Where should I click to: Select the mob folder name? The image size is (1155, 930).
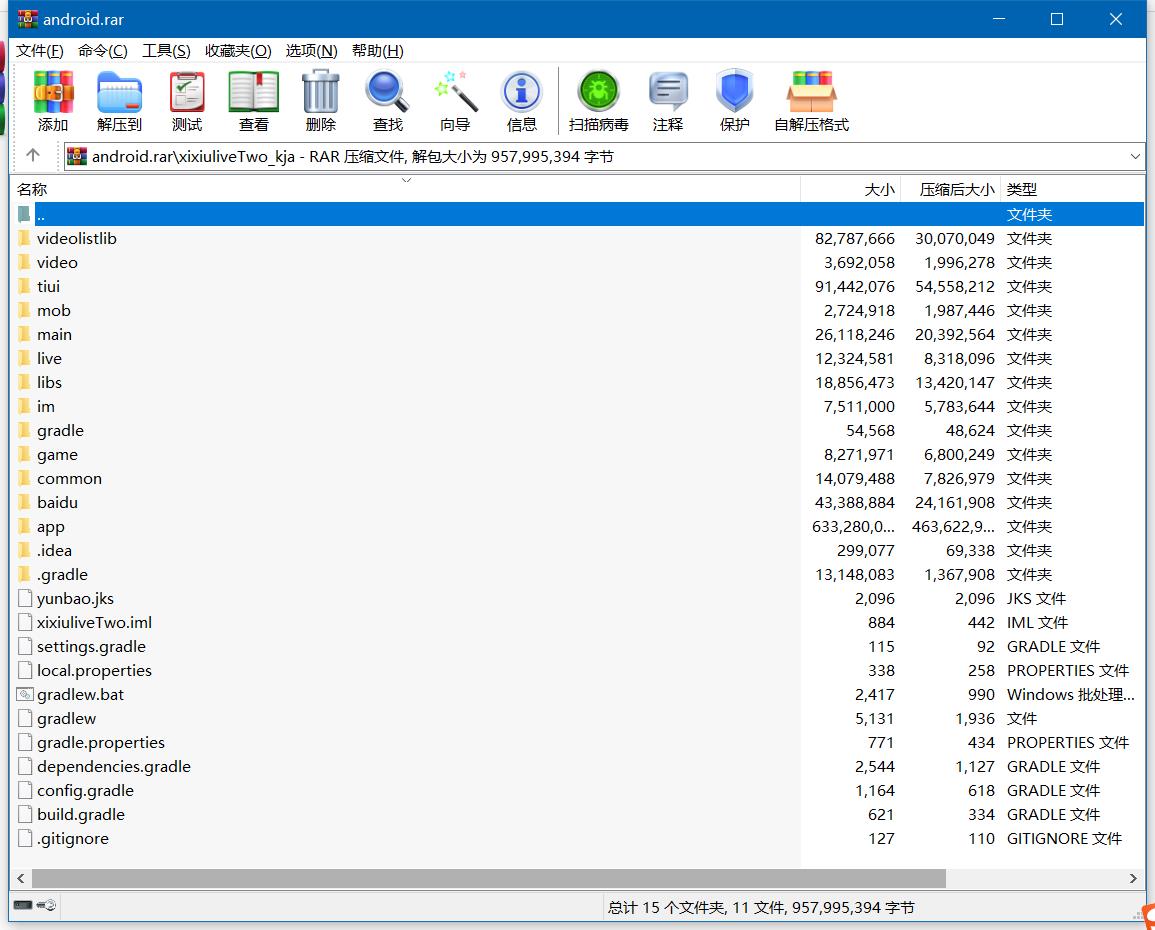(x=54, y=310)
